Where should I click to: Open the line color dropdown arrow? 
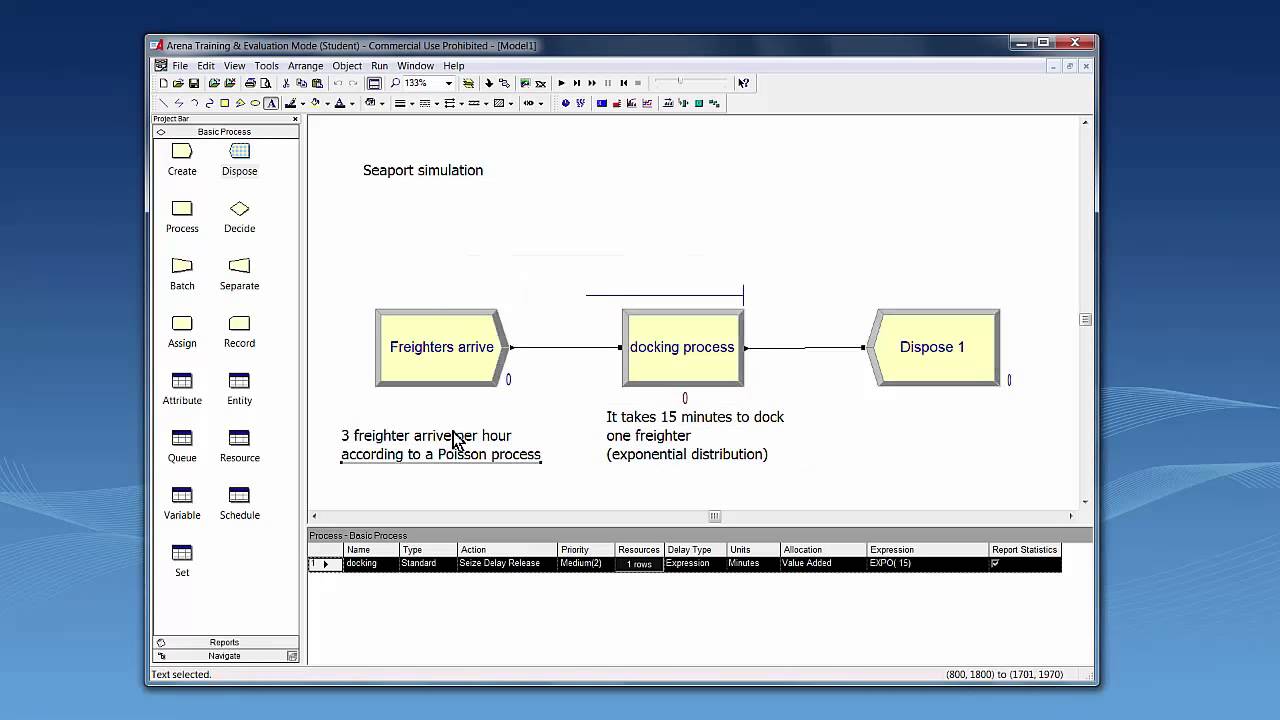coord(302,103)
